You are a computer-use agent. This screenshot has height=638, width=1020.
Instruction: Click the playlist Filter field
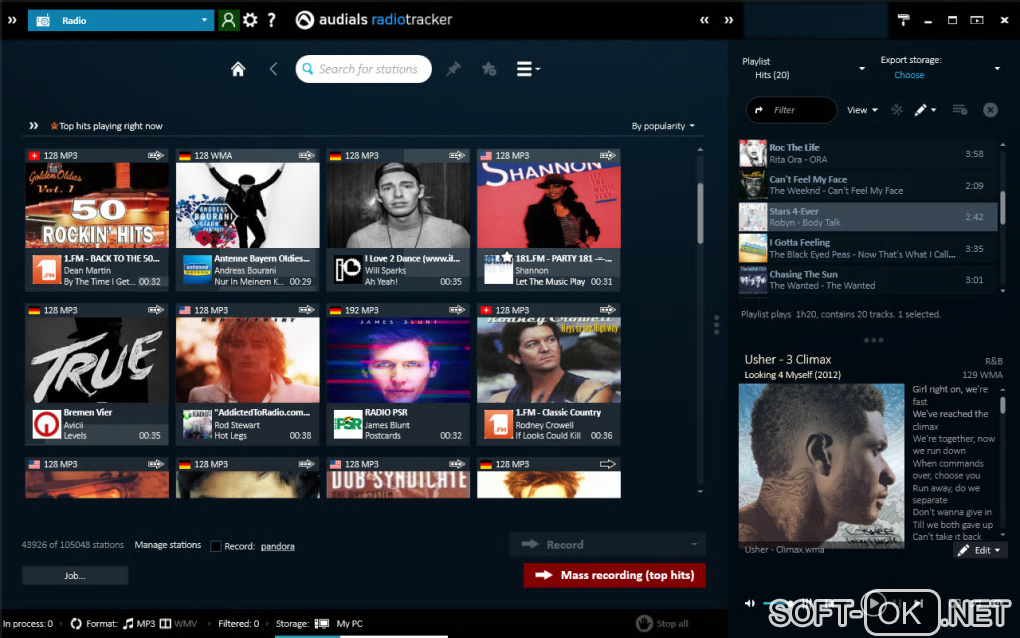[792, 110]
